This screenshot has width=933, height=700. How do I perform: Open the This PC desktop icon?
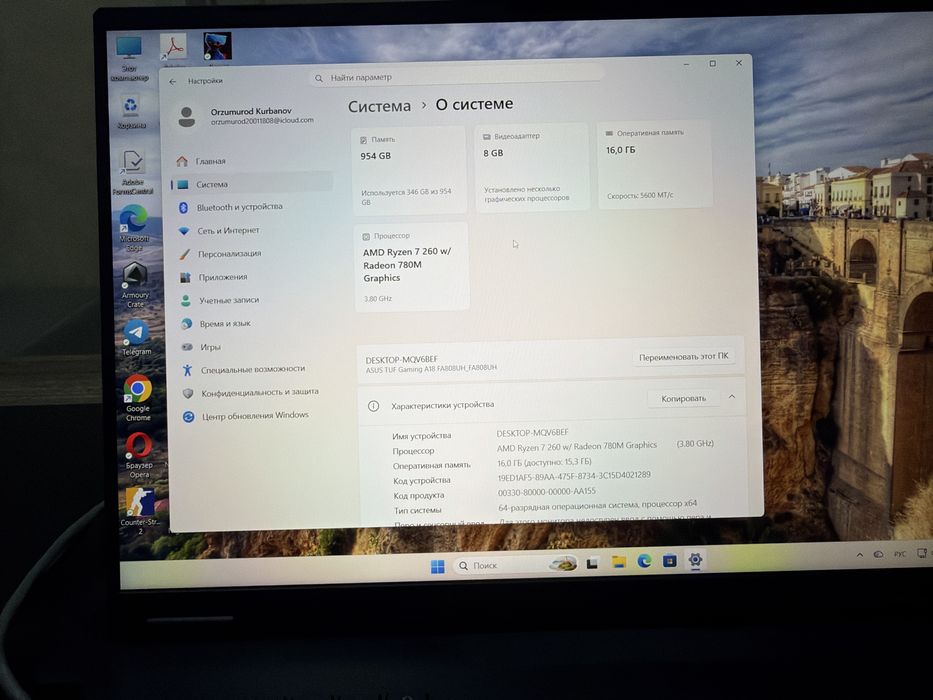point(129,58)
